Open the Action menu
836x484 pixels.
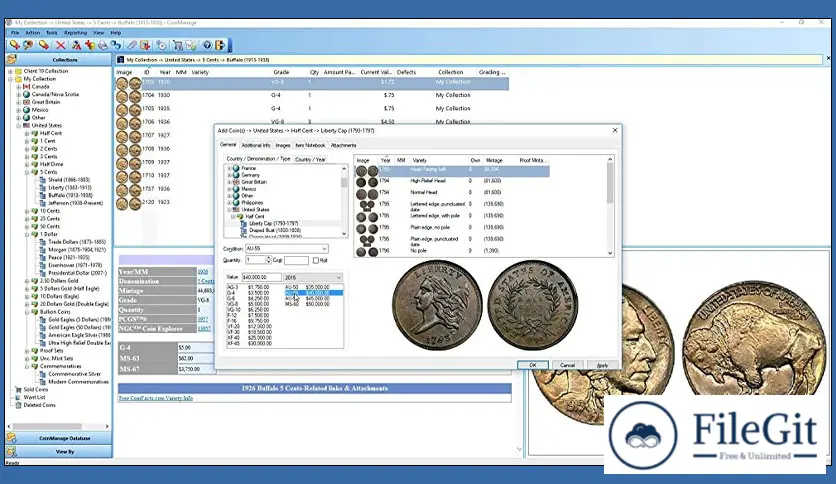point(33,33)
